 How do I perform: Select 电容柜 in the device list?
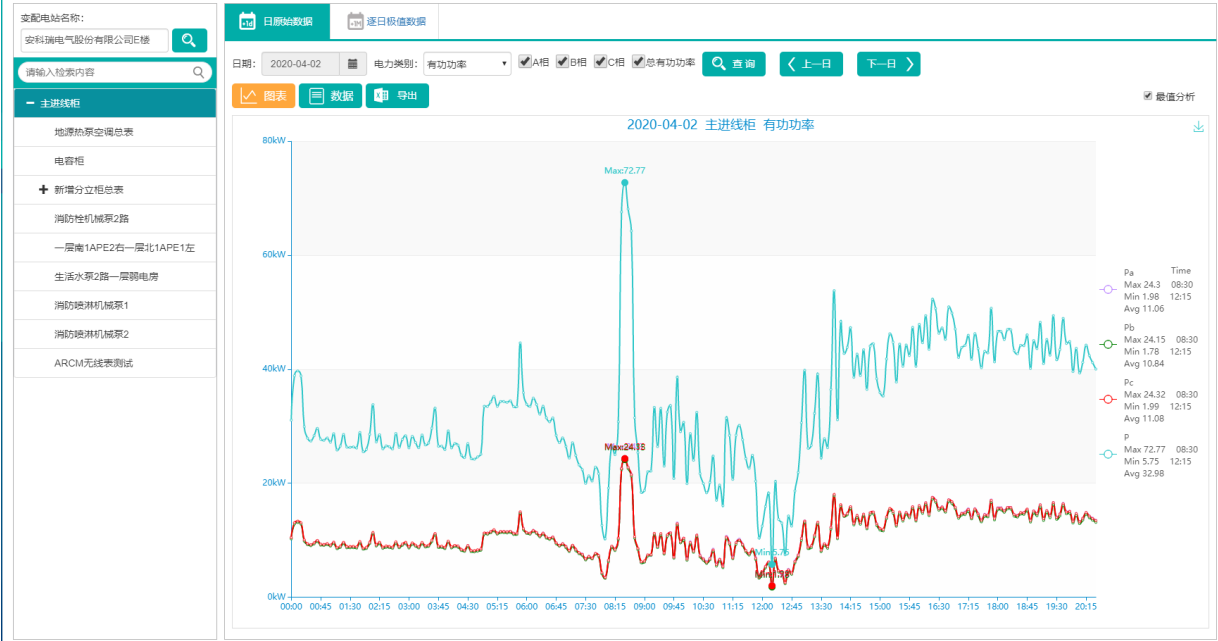[70, 161]
